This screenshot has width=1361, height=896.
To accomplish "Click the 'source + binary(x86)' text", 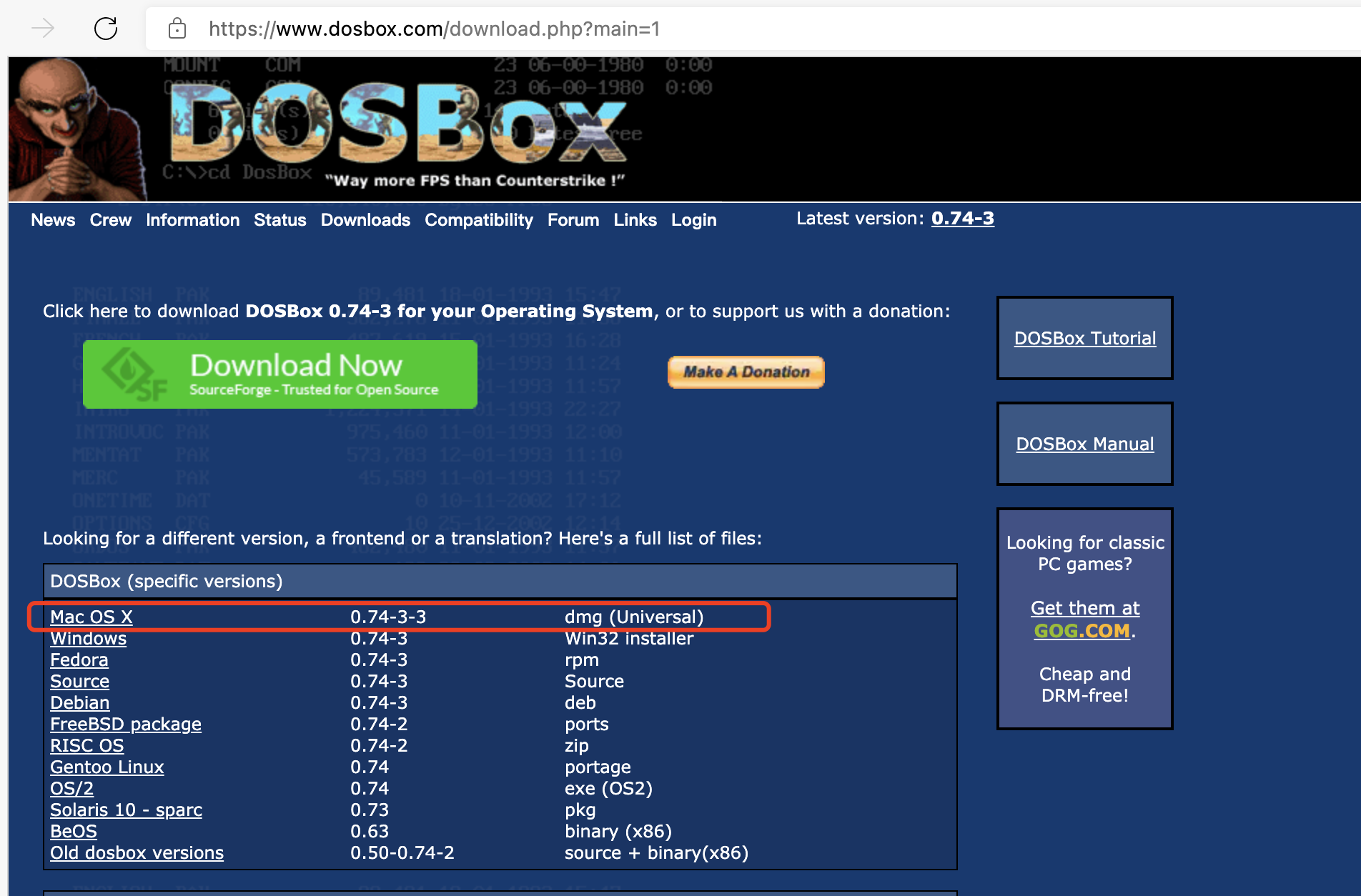I will click(656, 852).
